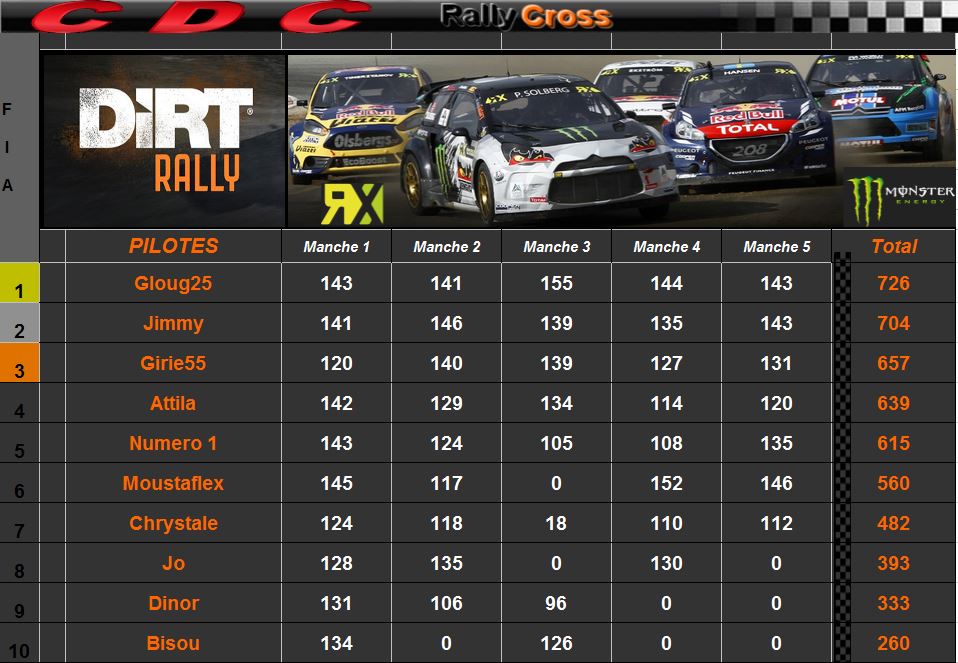Click the Manche 2 column header
The image size is (958, 663).
click(x=447, y=247)
